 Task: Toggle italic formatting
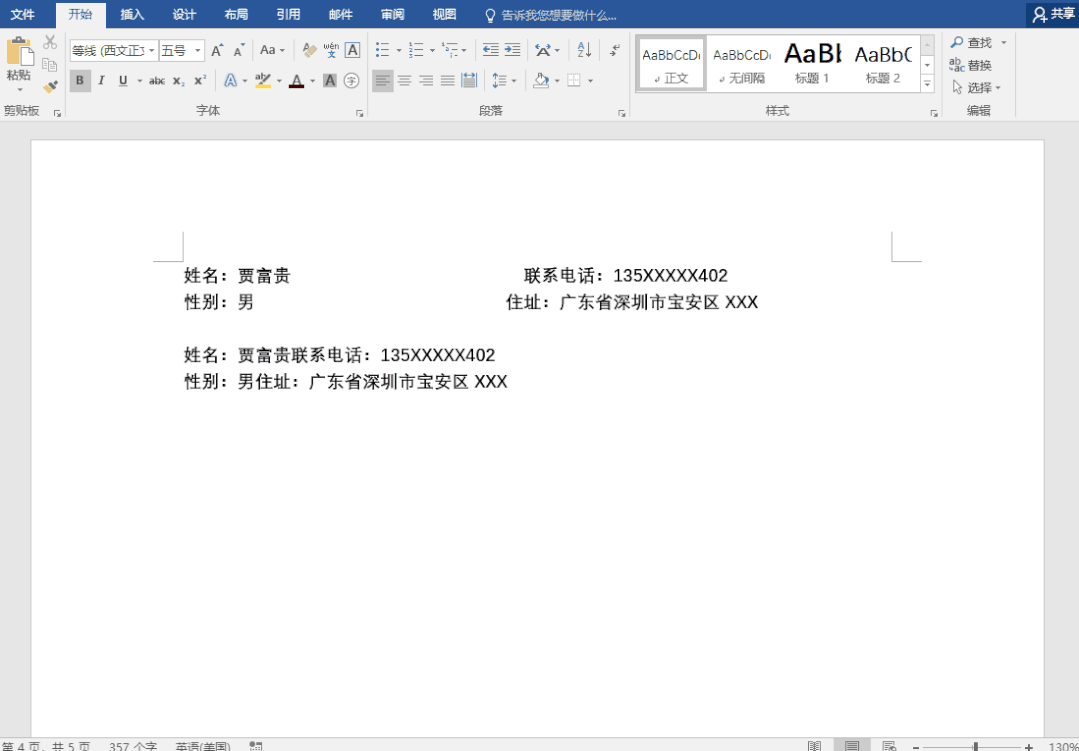[x=101, y=81]
